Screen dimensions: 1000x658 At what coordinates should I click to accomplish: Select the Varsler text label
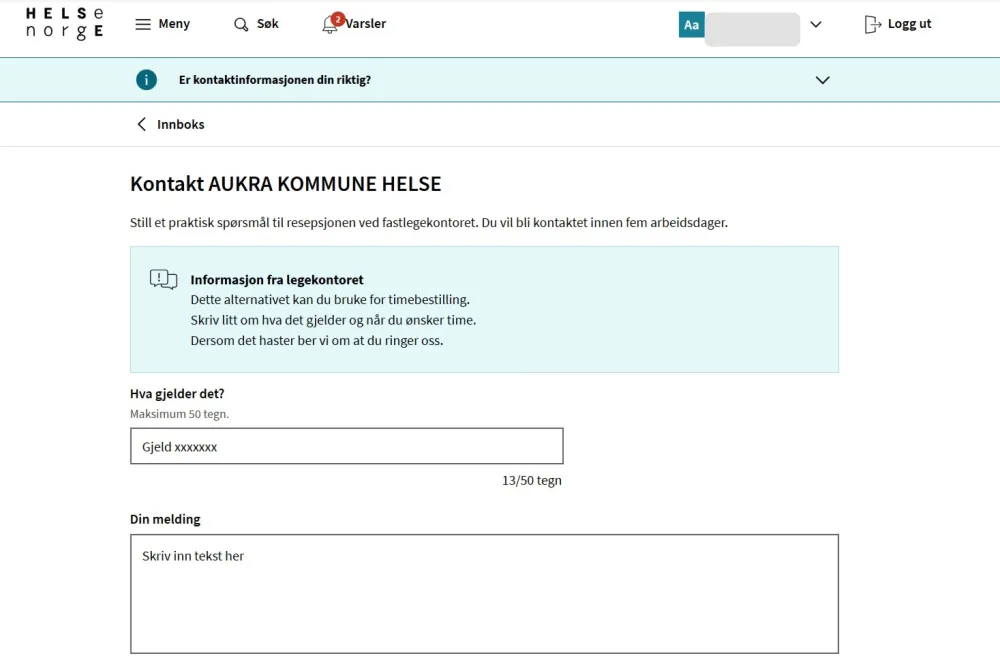point(366,24)
